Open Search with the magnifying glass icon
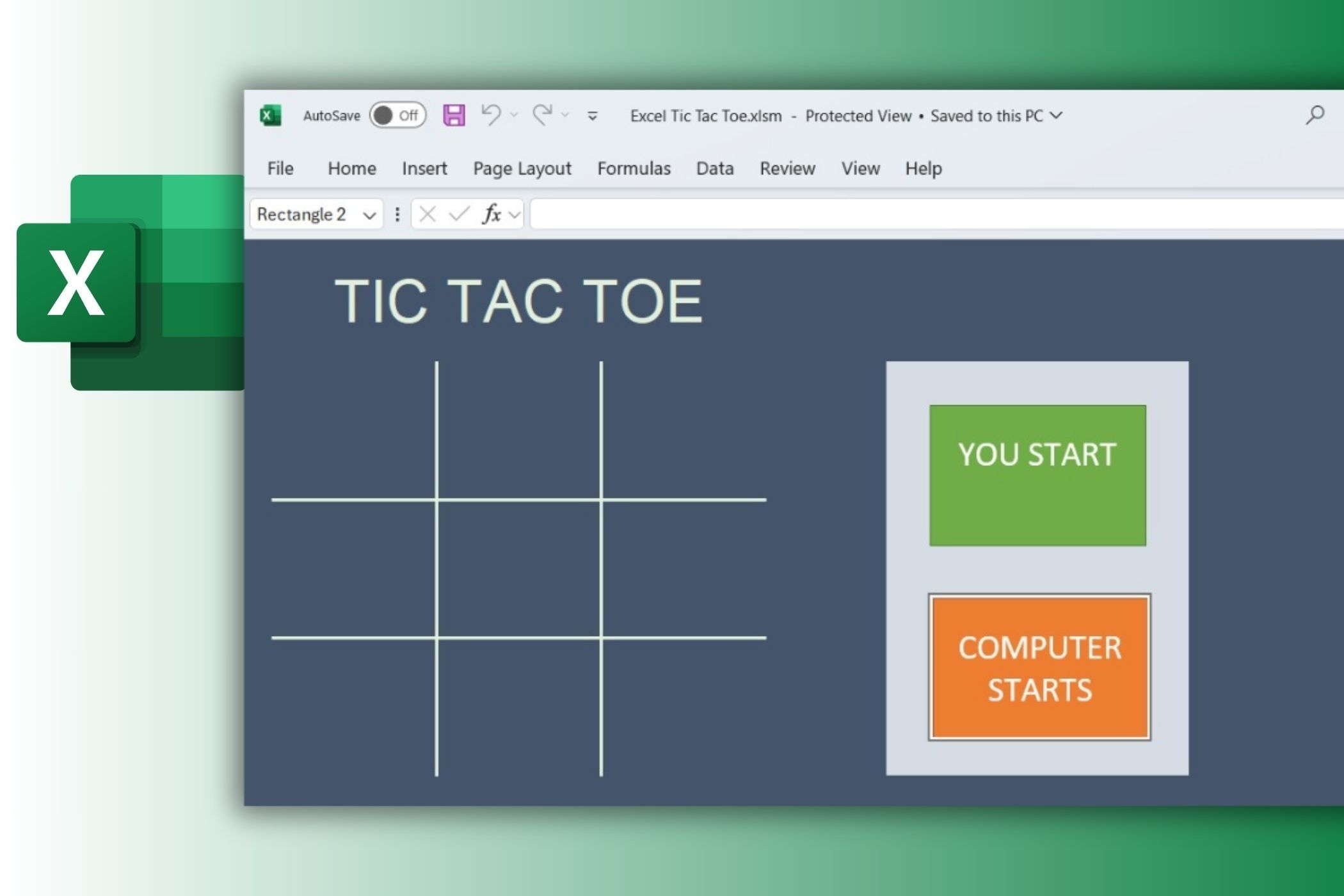This screenshot has width=1344, height=896. (x=1316, y=115)
